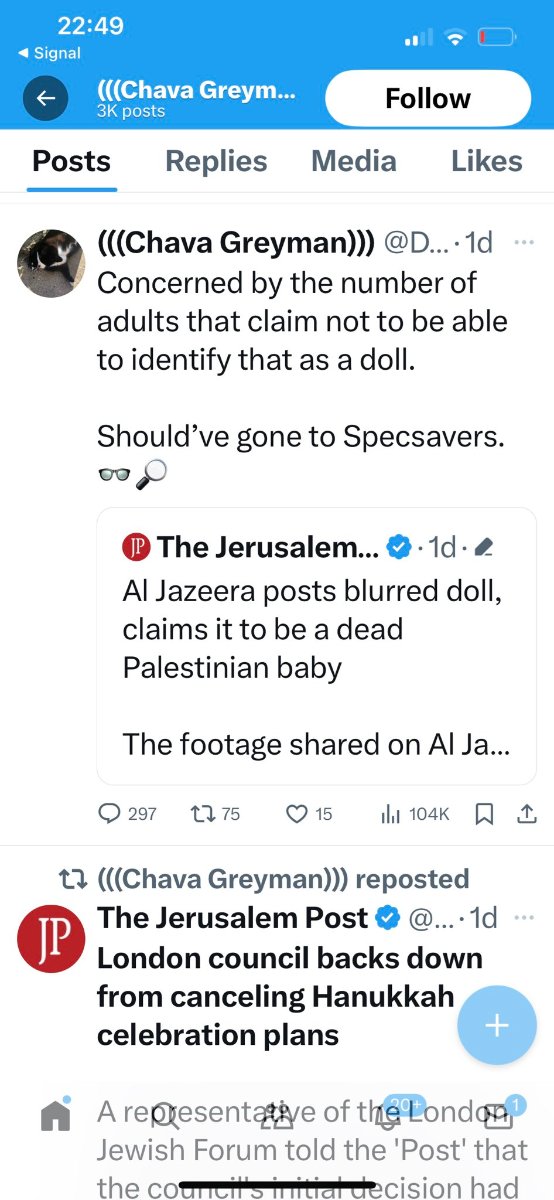This screenshot has height=1200, width=554.
Task: Switch to the Media tab
Action: 353,161
